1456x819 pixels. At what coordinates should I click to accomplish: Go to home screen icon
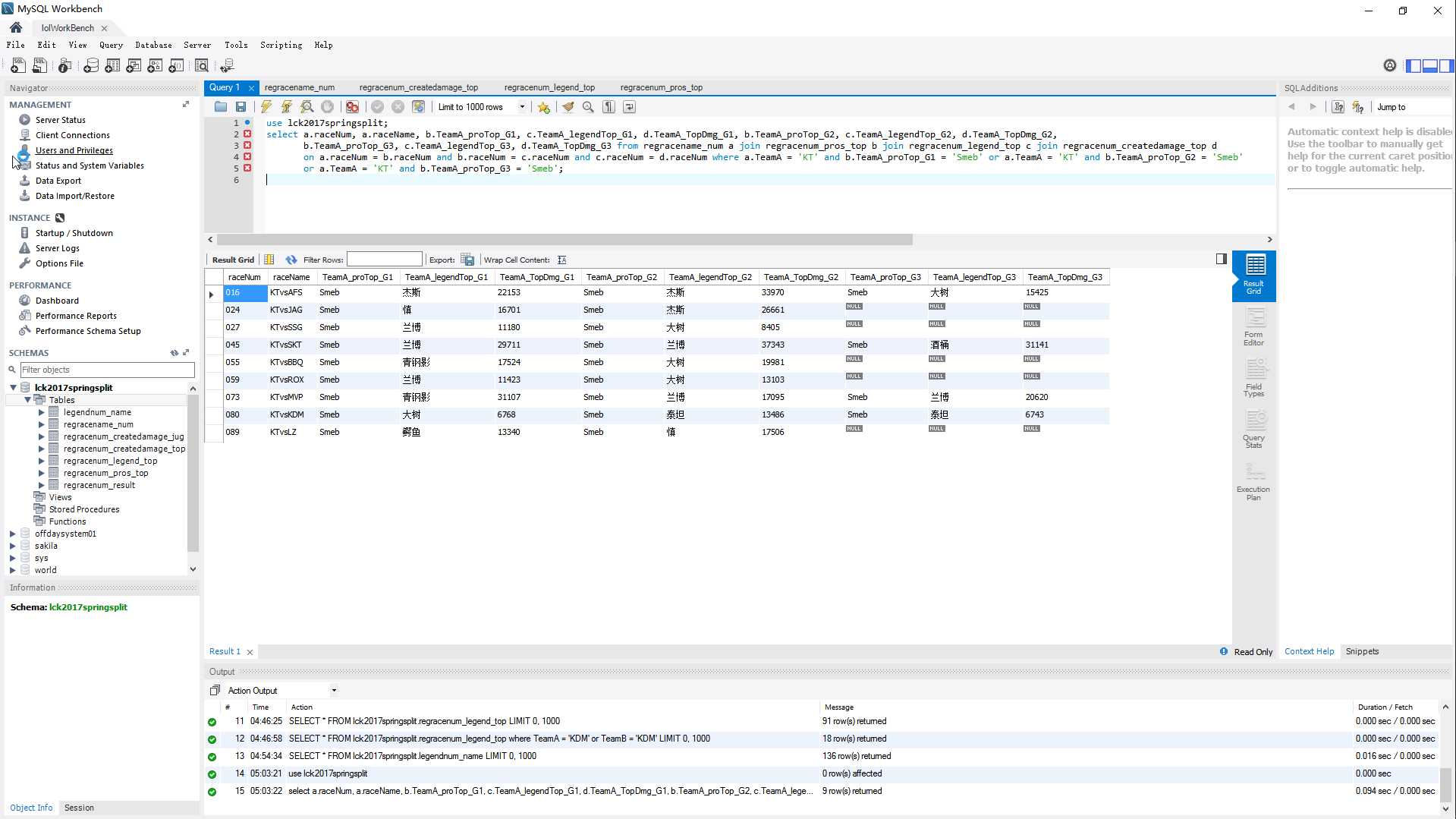pos(16,27)
